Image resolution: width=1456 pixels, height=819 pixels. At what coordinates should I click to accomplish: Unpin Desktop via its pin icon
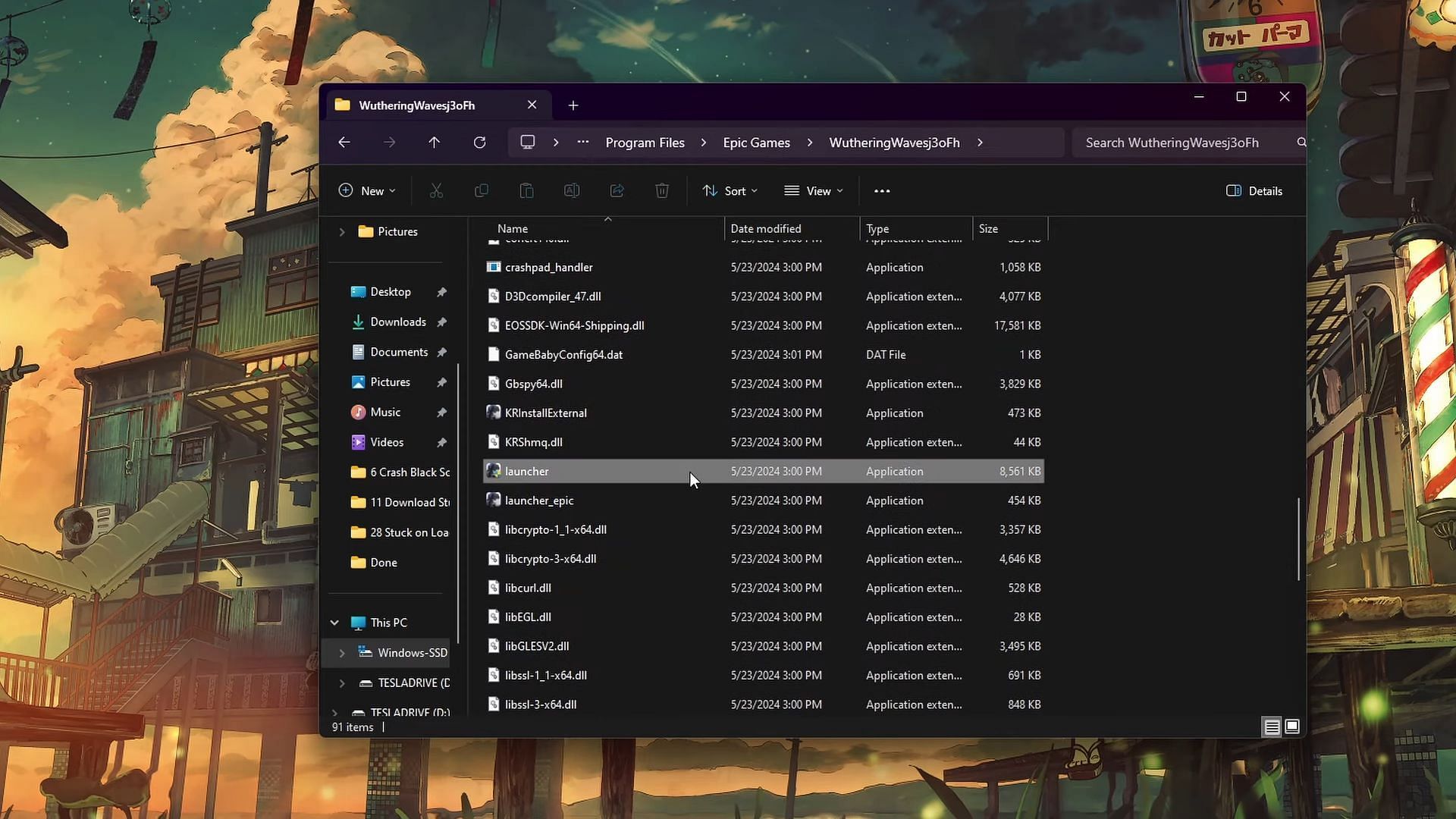coord(441,292)
